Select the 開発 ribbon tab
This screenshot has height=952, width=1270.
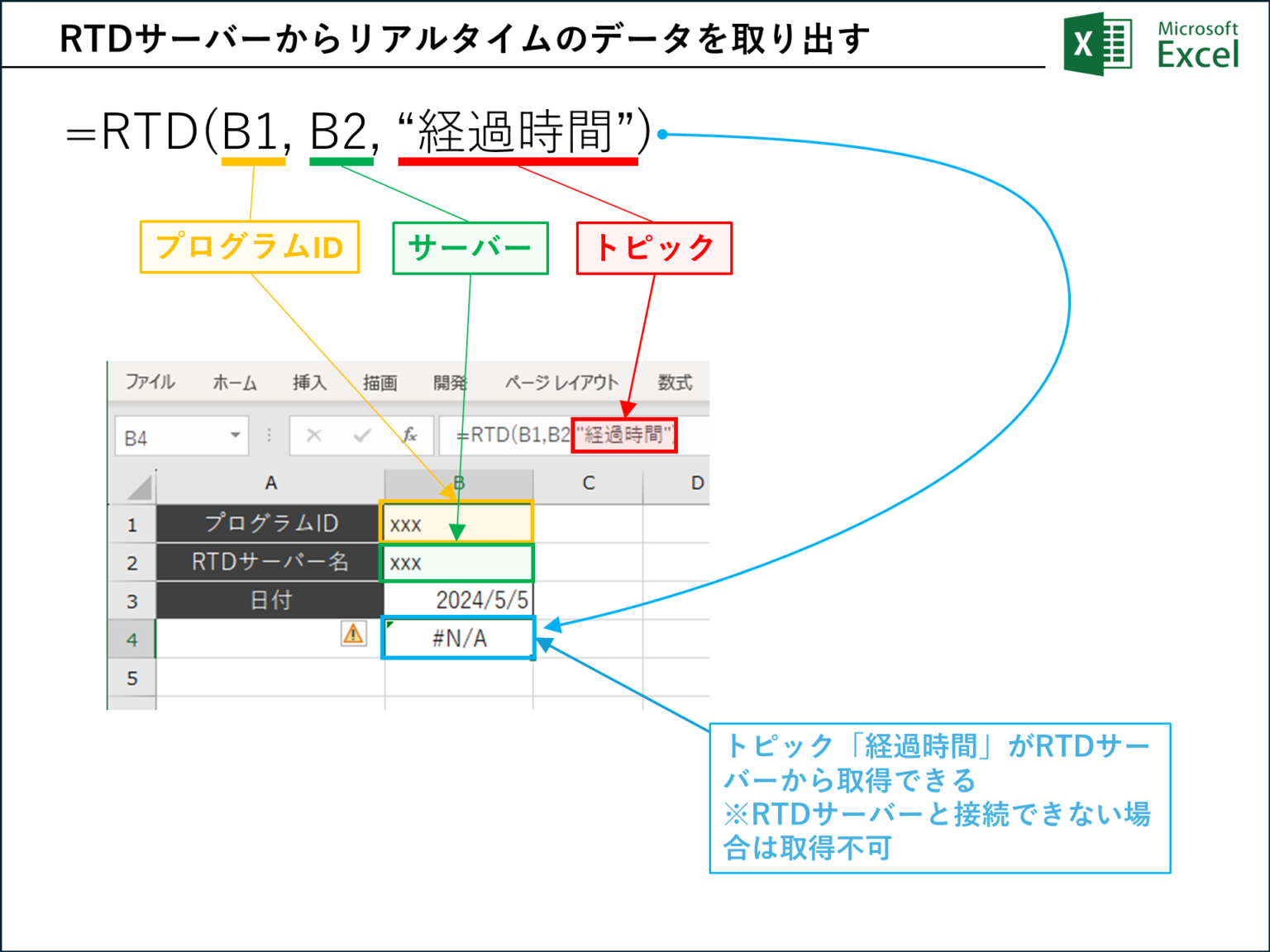click(451, 382)
